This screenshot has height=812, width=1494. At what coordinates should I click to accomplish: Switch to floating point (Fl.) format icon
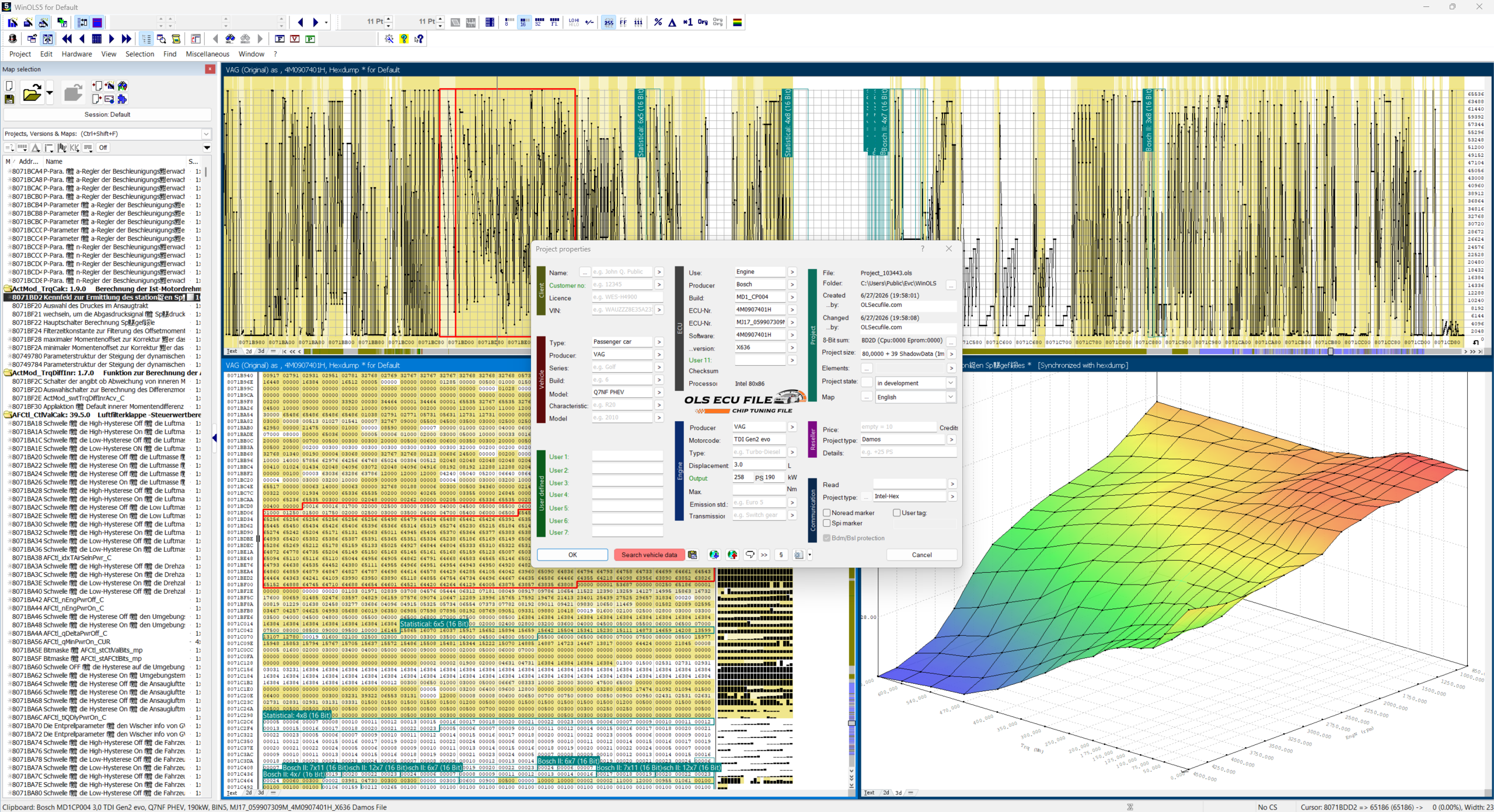(554, 22)
